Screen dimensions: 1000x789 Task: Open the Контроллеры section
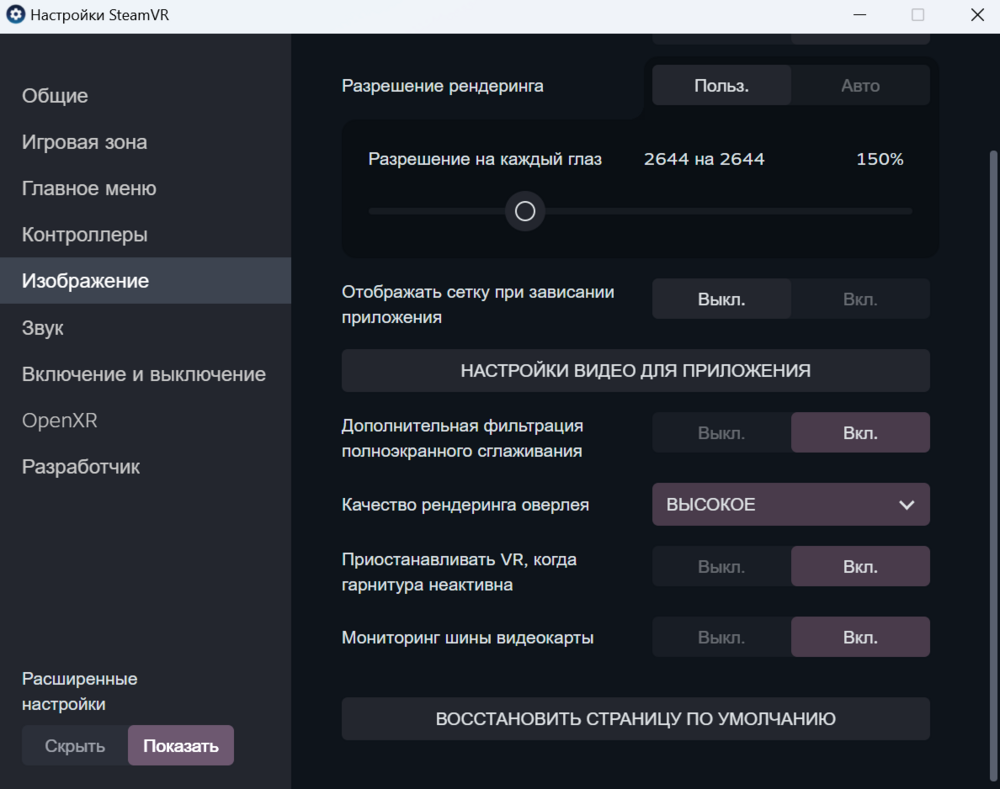pyautogui.click(x=84, y=235)
